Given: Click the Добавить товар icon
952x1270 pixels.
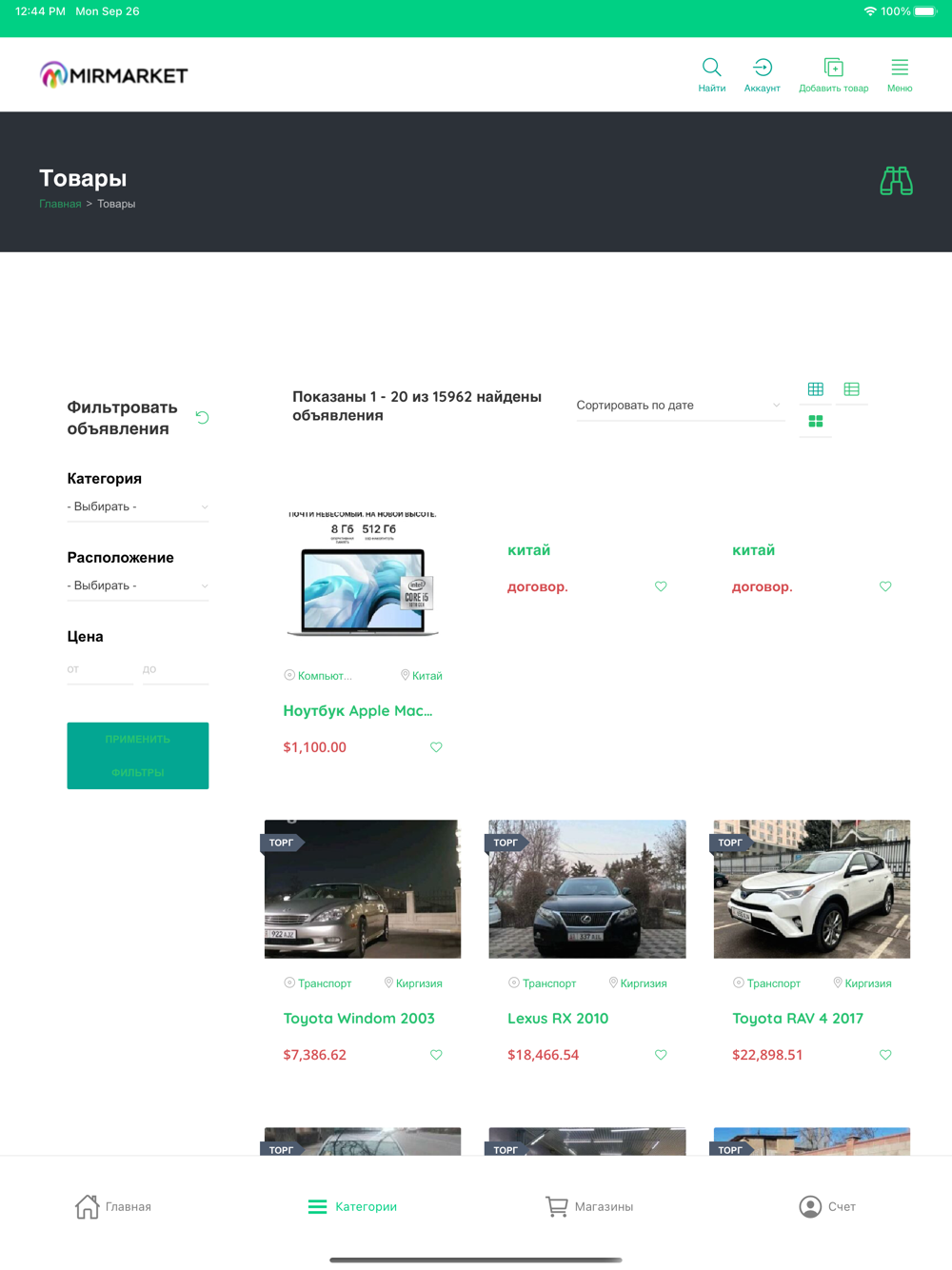Looking at the screenshot, I should coord(833,68).
